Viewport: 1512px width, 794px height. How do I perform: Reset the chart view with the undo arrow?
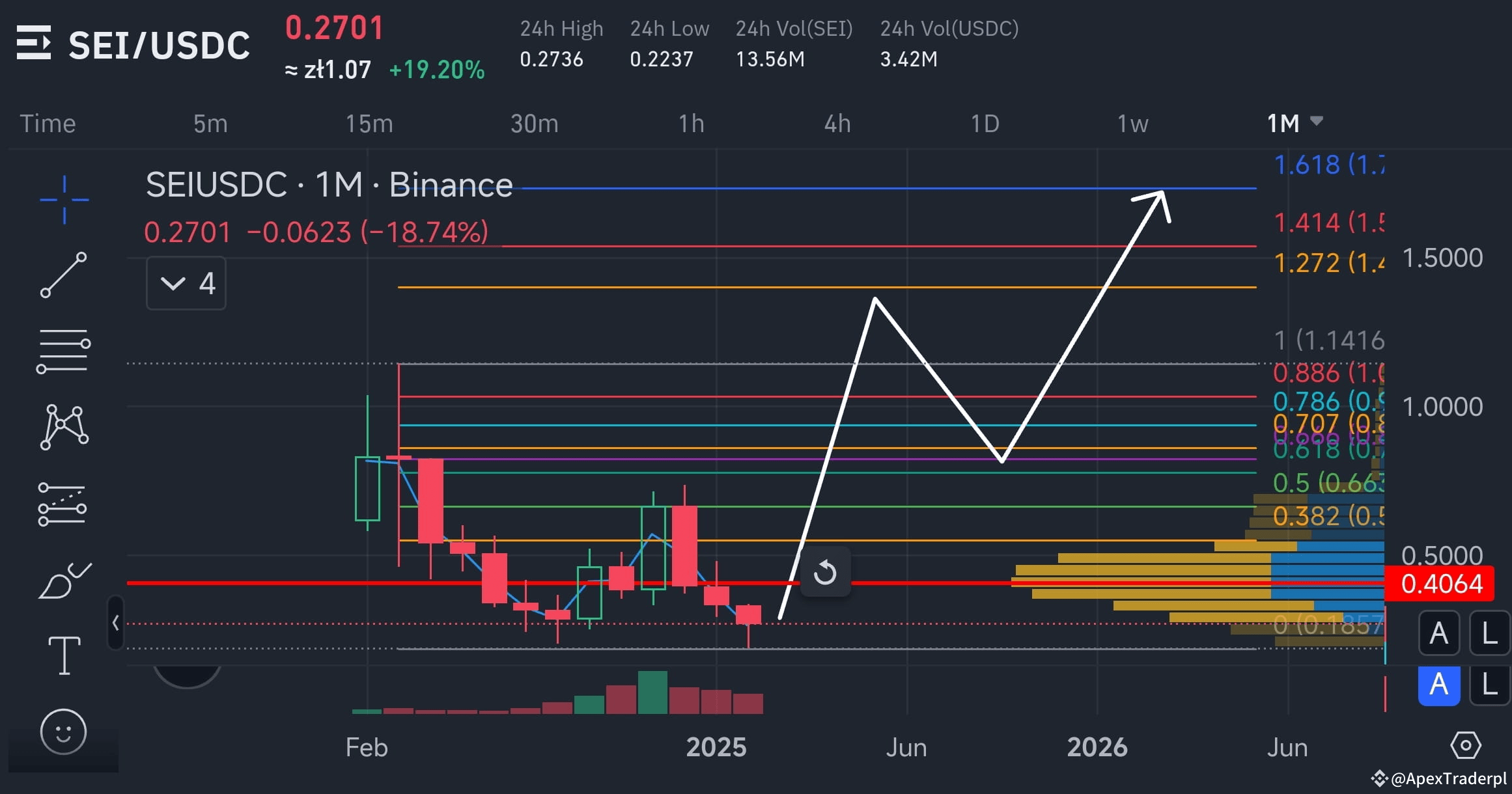point(825,573)
